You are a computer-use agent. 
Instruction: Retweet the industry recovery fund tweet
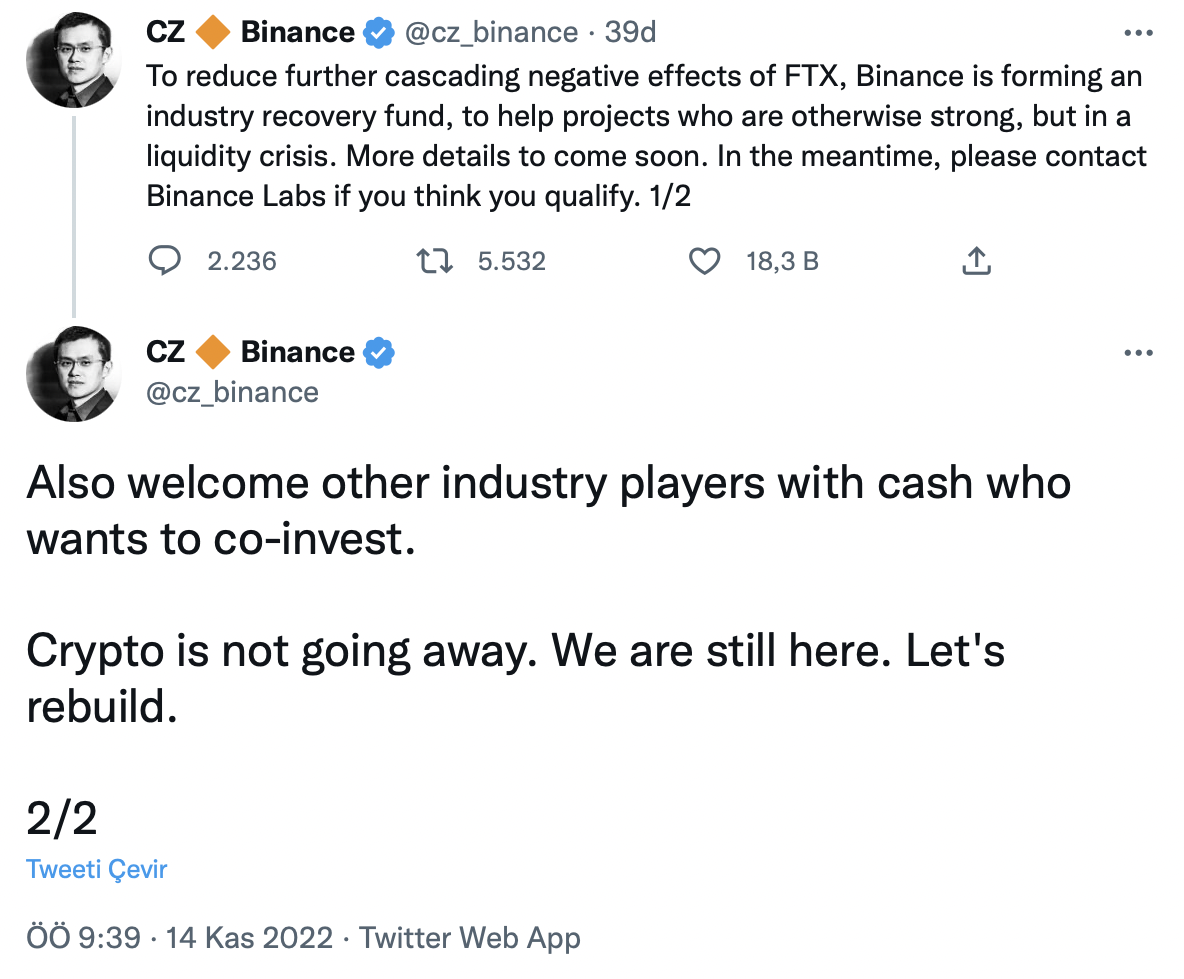pos(434,261)
